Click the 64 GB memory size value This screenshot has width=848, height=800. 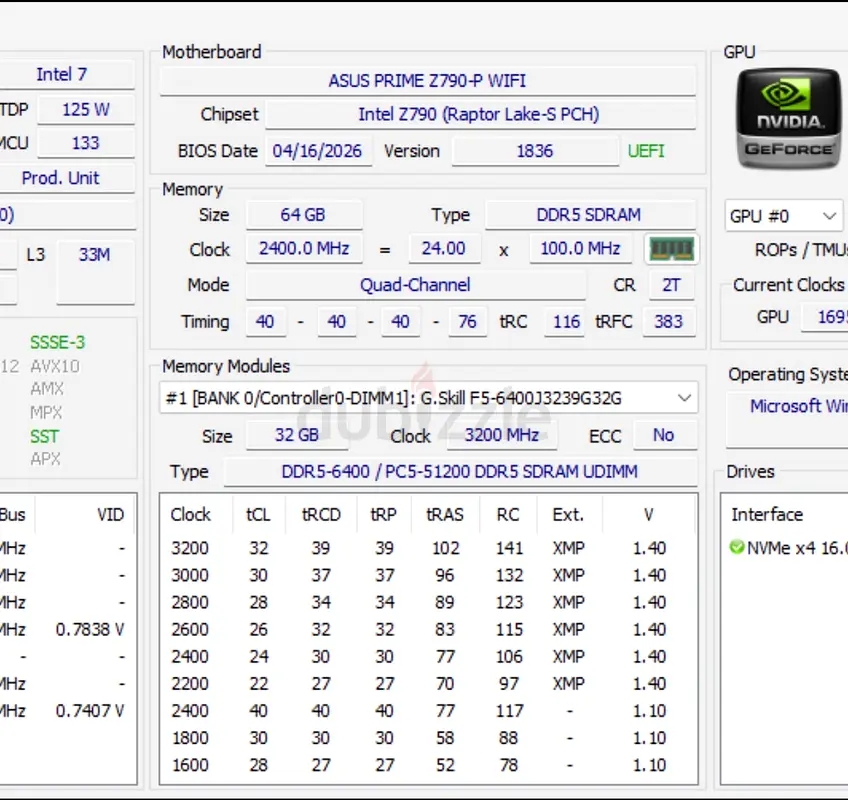coord(303,215)
